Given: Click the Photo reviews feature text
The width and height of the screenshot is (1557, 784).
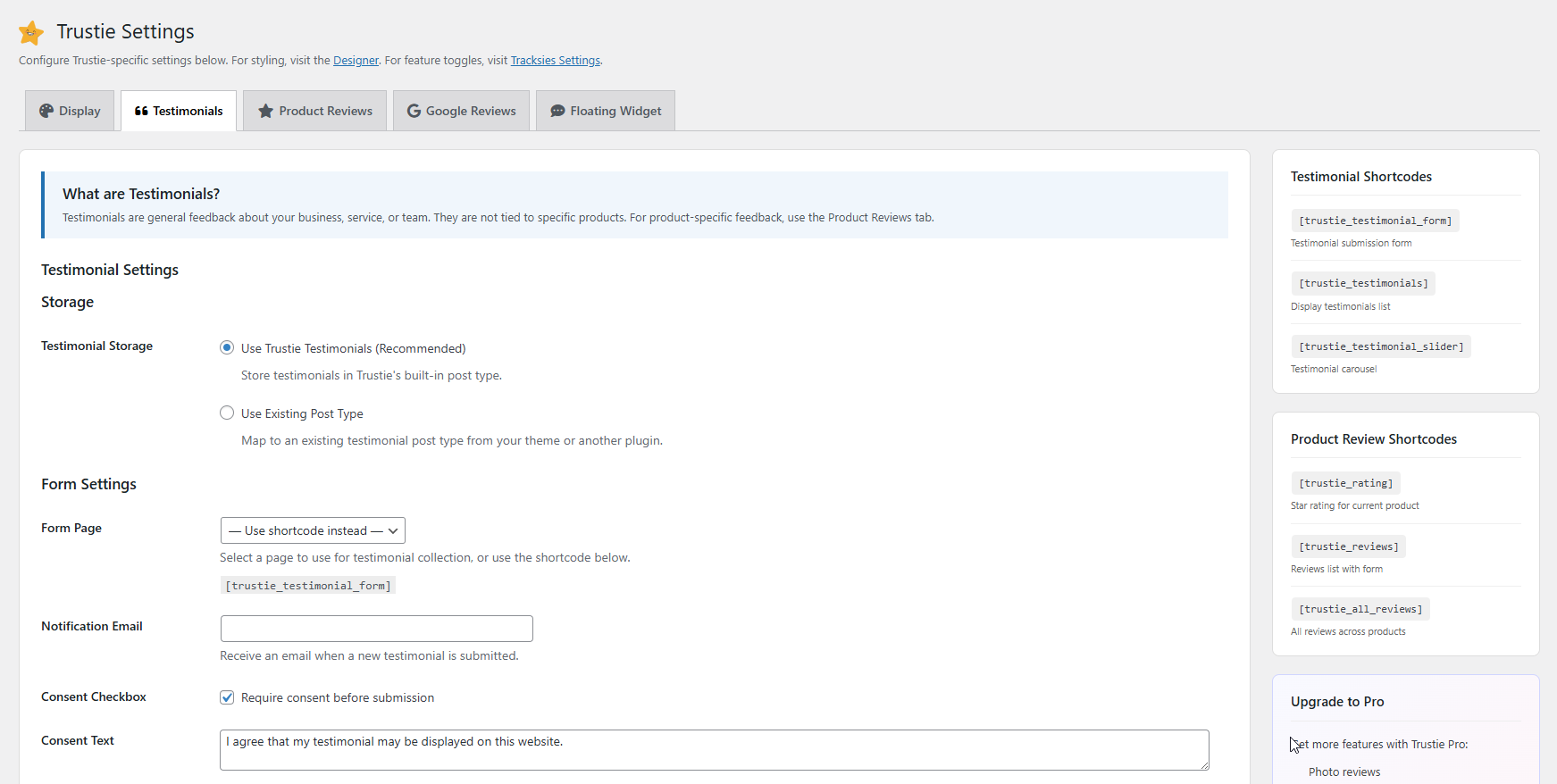Looking at the screenshot, I should click(x=1344, y=772).
